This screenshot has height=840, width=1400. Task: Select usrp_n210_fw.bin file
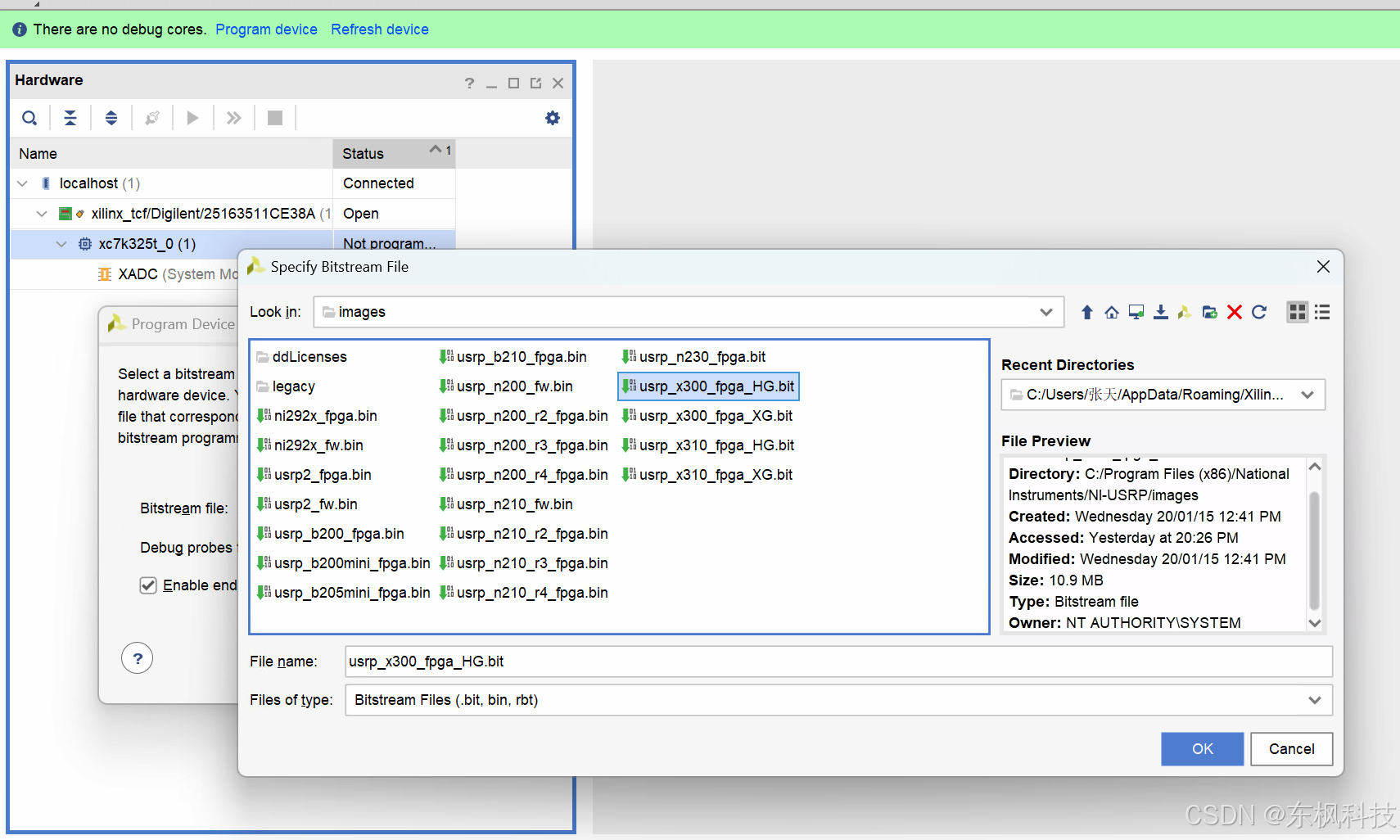[506, 504]
